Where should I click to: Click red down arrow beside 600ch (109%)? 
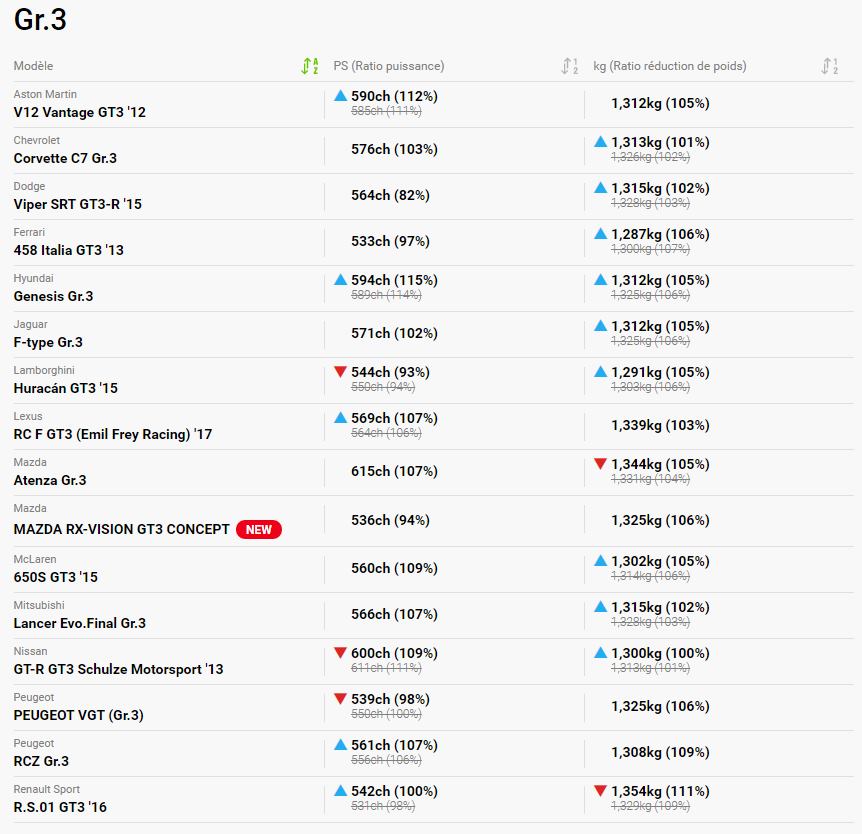[x=341, y=653]
